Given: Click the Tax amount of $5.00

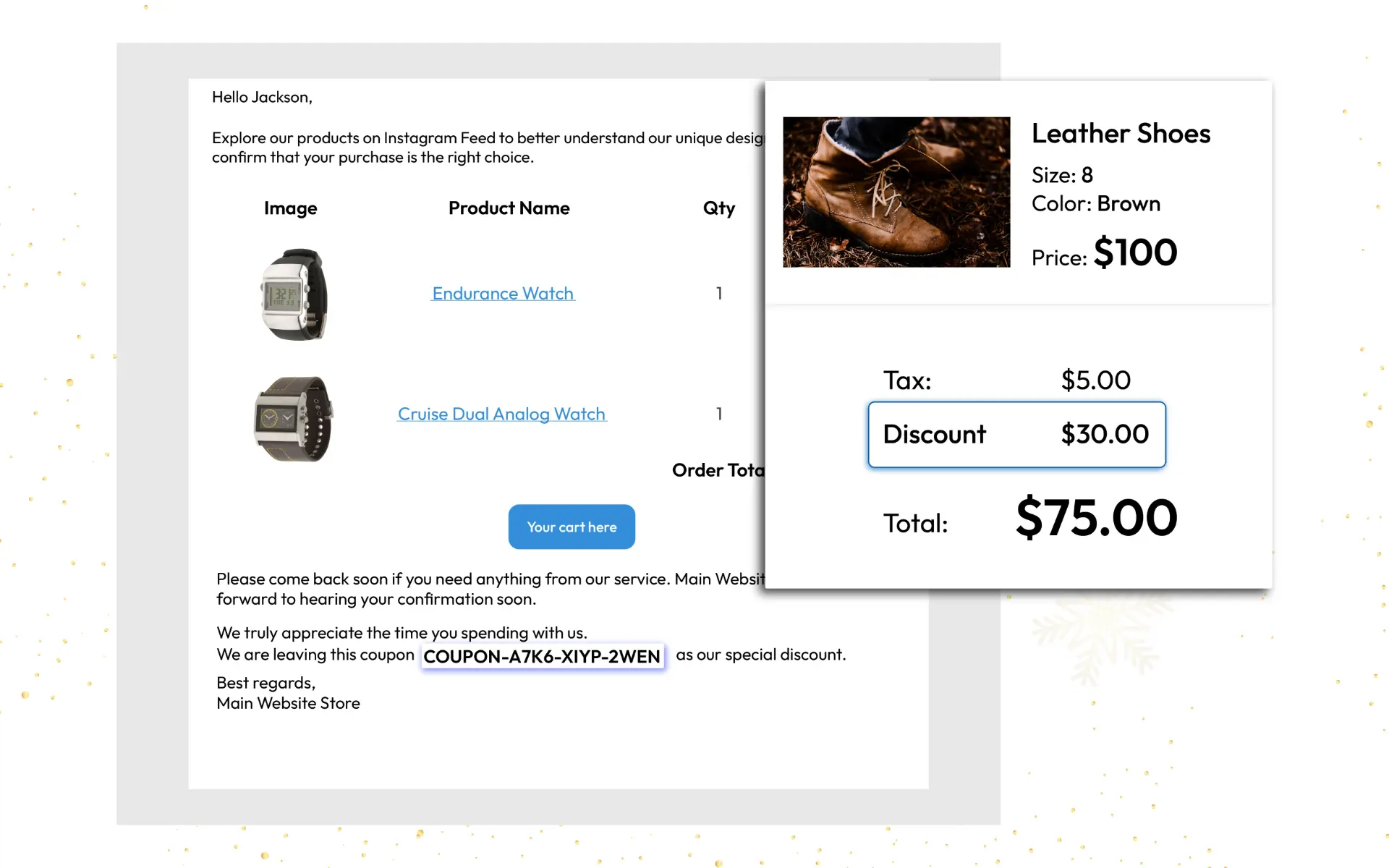Looking at the screenshot, I should click(1095, 379).
